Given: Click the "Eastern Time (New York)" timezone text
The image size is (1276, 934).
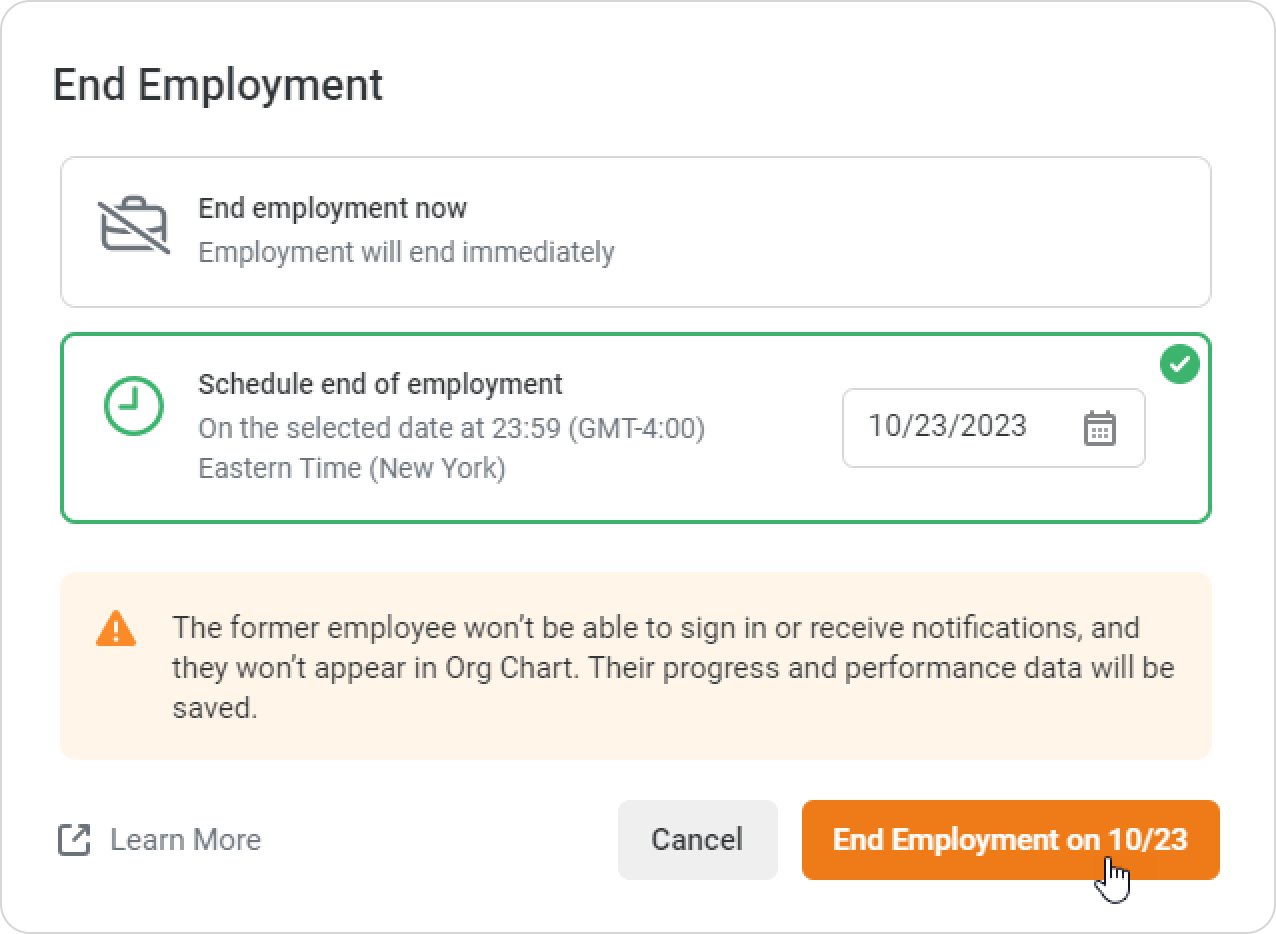Looking at the screenshot, I should click(351, 468).
